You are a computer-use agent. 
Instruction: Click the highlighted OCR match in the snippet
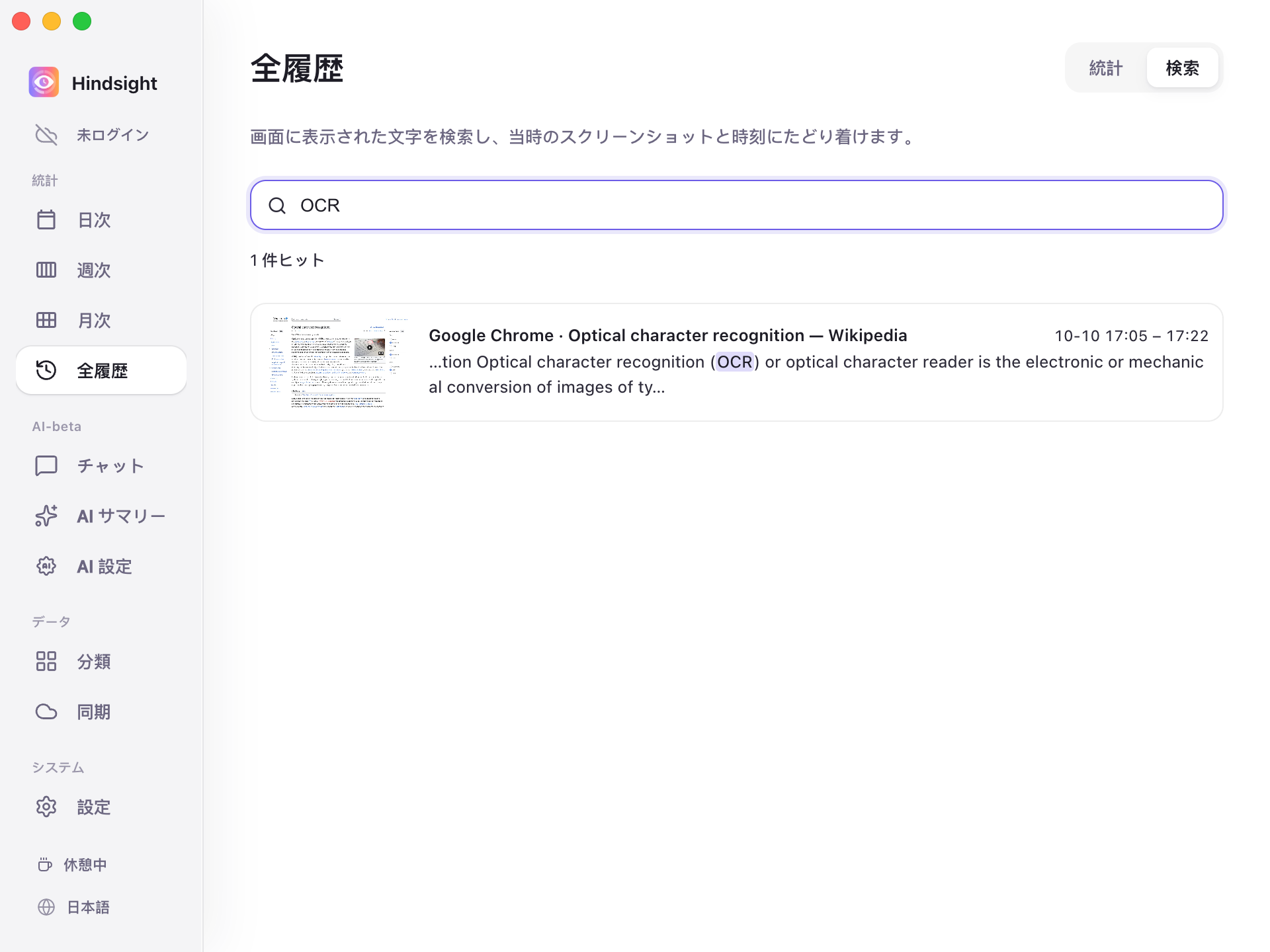pos(735,362)
